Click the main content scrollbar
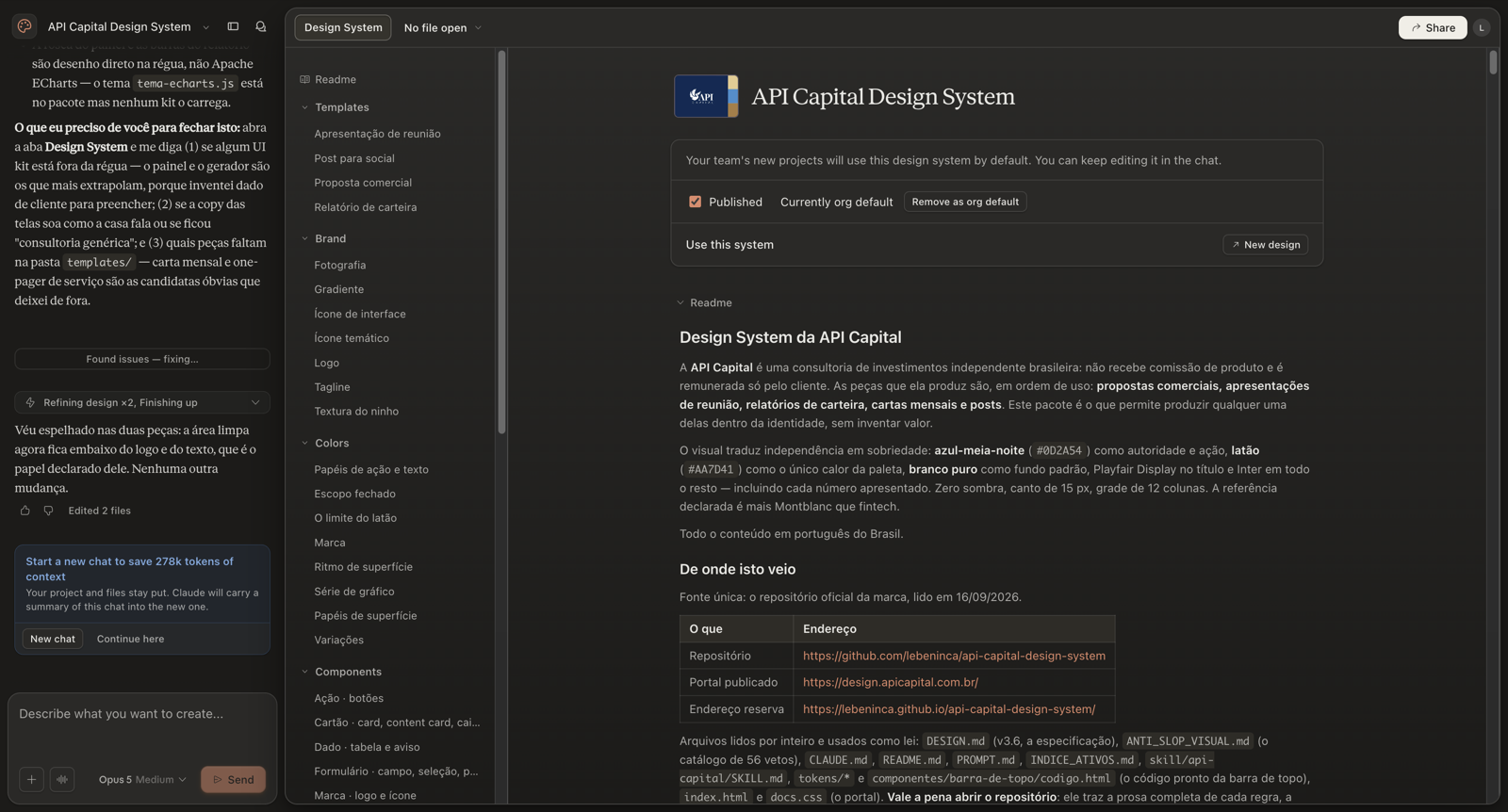This screenshot has height=812, width=1508. (x=1493, y=63)
